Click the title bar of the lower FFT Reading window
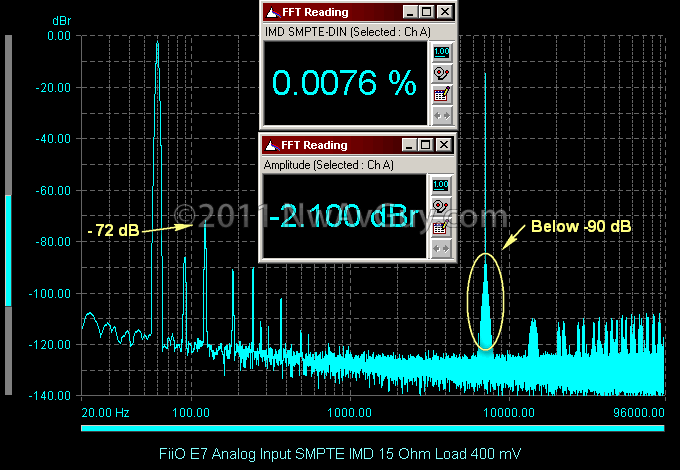Viewport: 680px width, 470px height. point(358,145)
